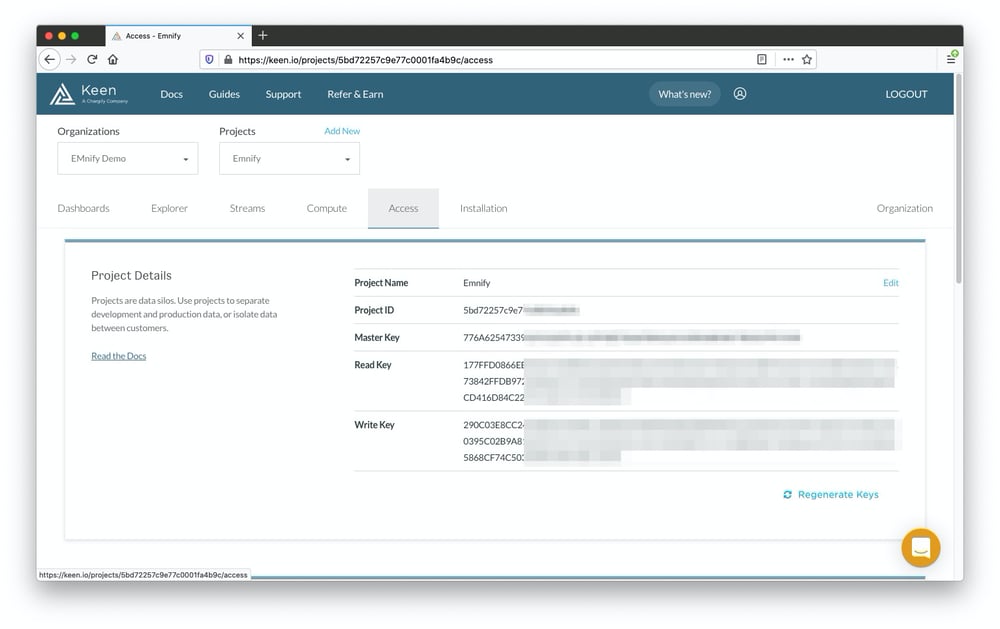Open the Read the Docs link
This screenshot has width=1000, height=629.
[119, 356]
